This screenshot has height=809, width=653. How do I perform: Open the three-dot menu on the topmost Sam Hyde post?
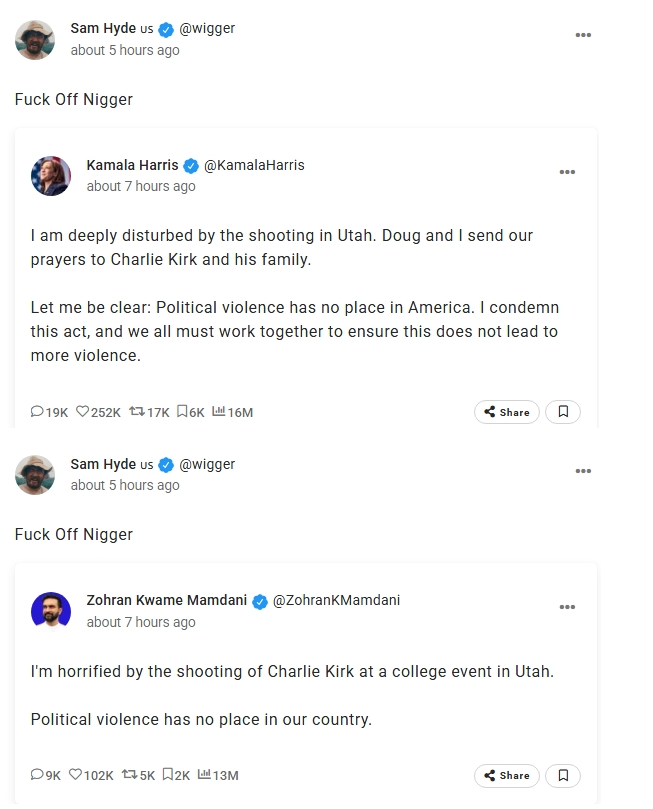pyautogui.click(x=583, y=36)
